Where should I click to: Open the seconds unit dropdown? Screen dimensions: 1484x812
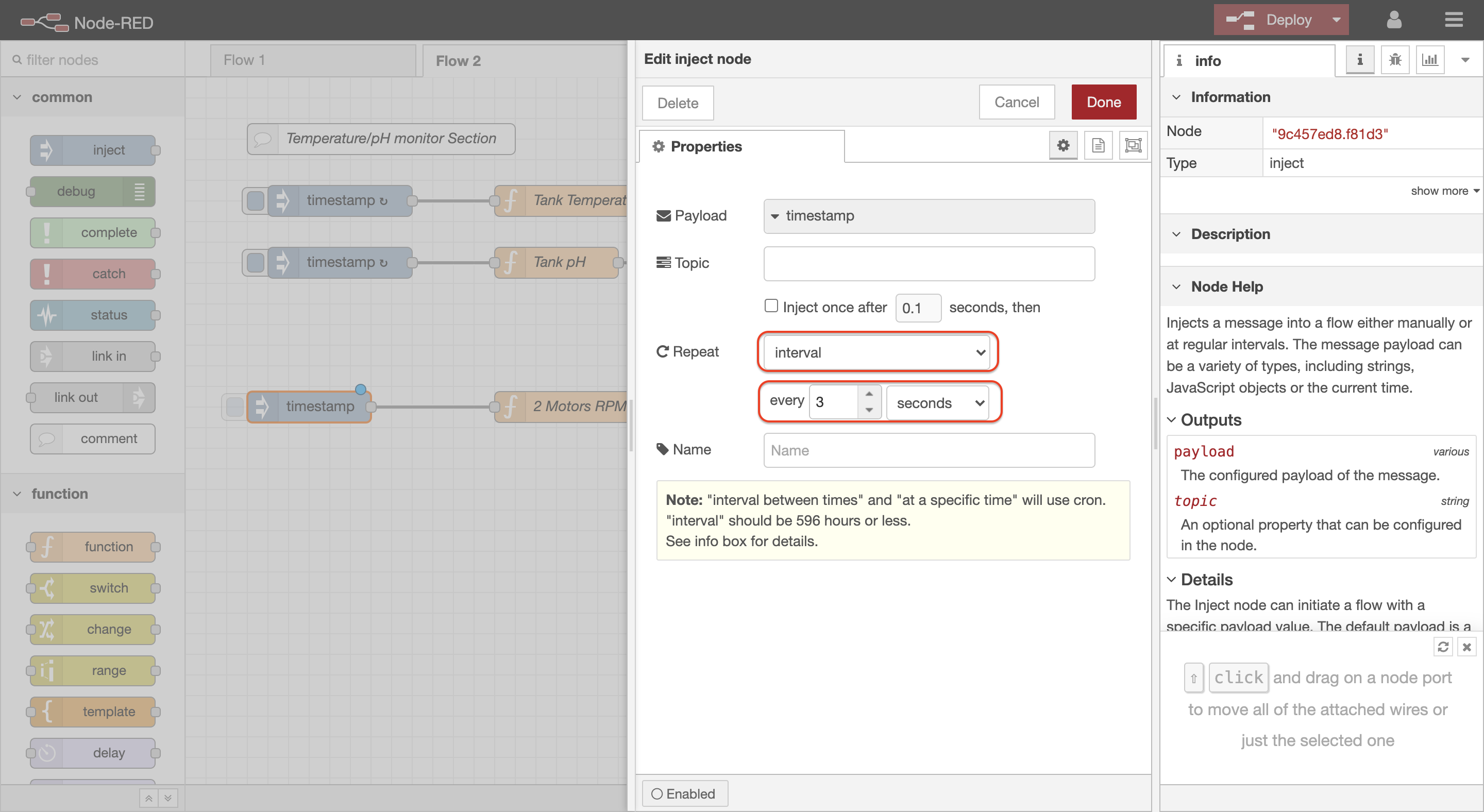click(938, 402)
